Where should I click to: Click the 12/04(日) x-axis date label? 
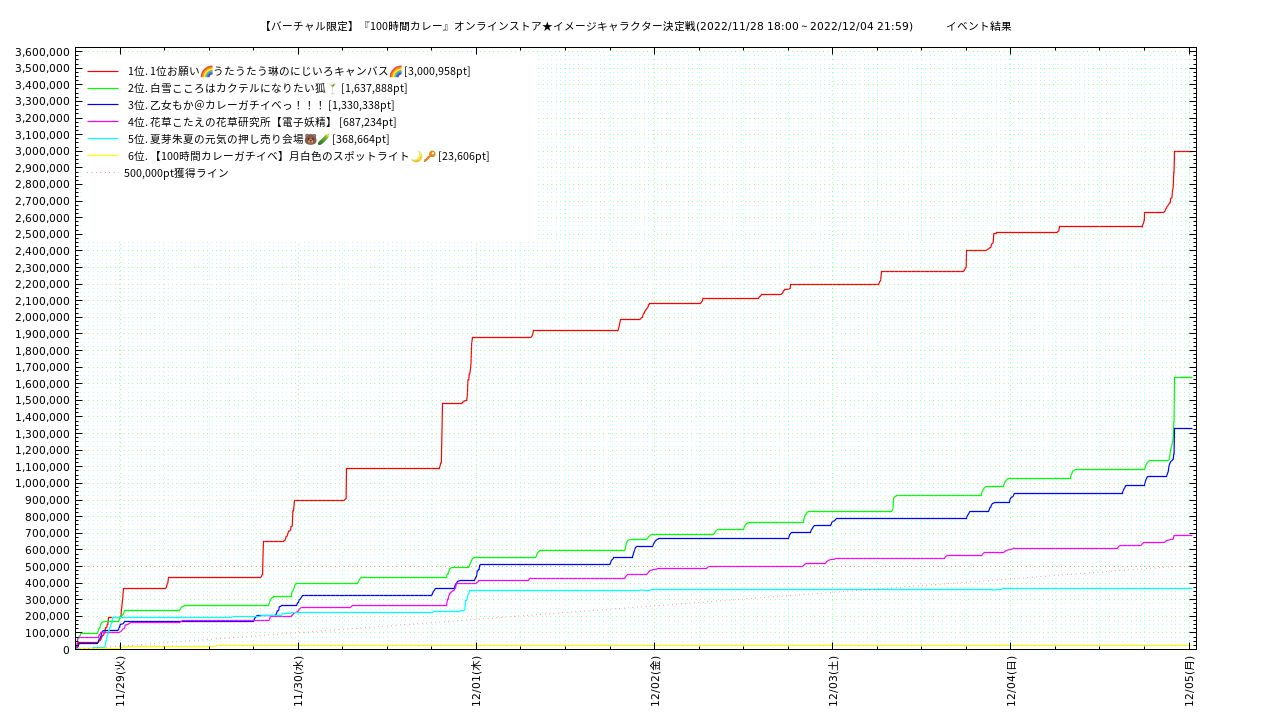[1010, 682]
